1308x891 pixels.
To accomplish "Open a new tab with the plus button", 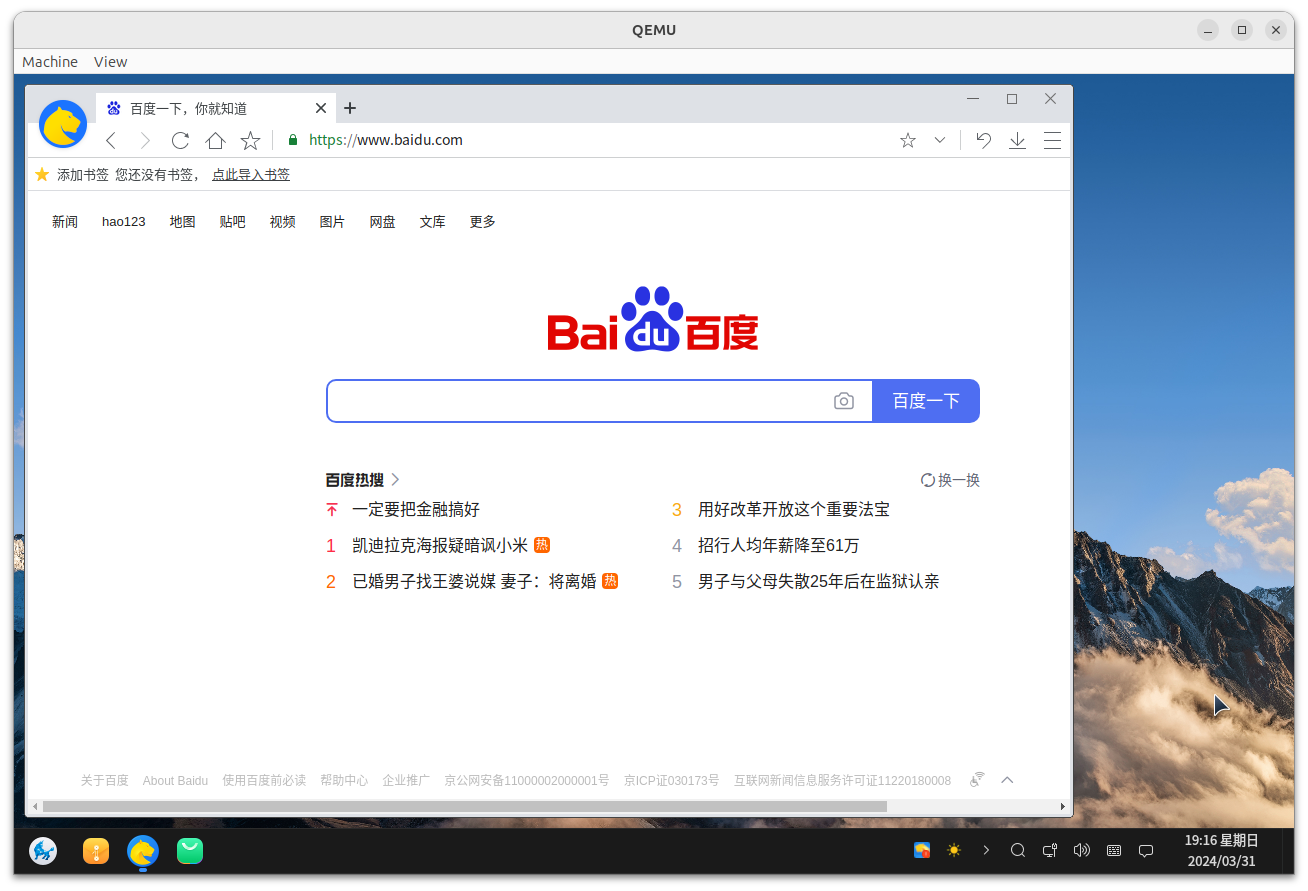I will tap(350, 108).
